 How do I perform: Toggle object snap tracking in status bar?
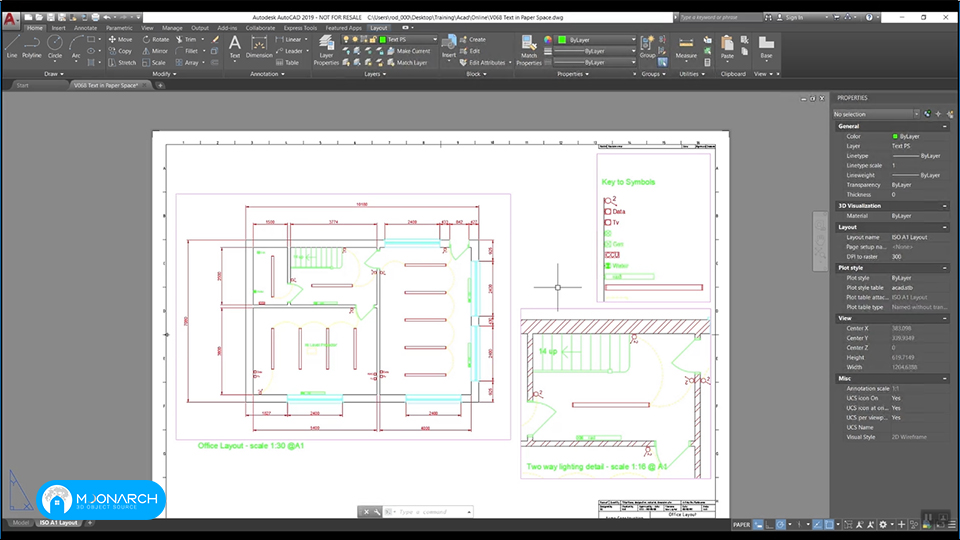[x=817, y=525]
